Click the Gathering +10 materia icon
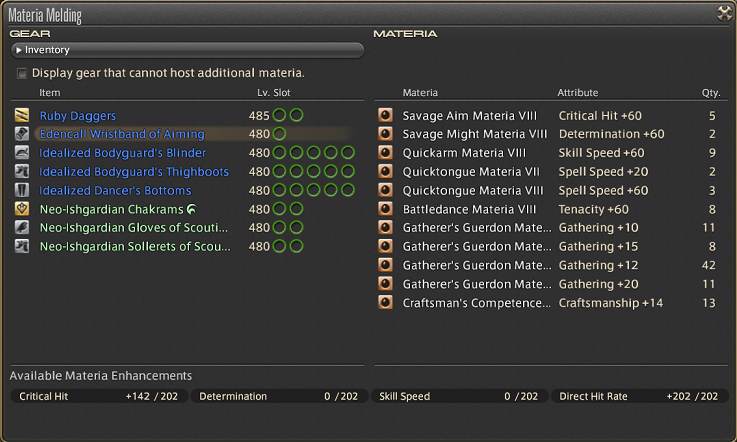Viewport: 737px width, 442px height. pos(385,228)
